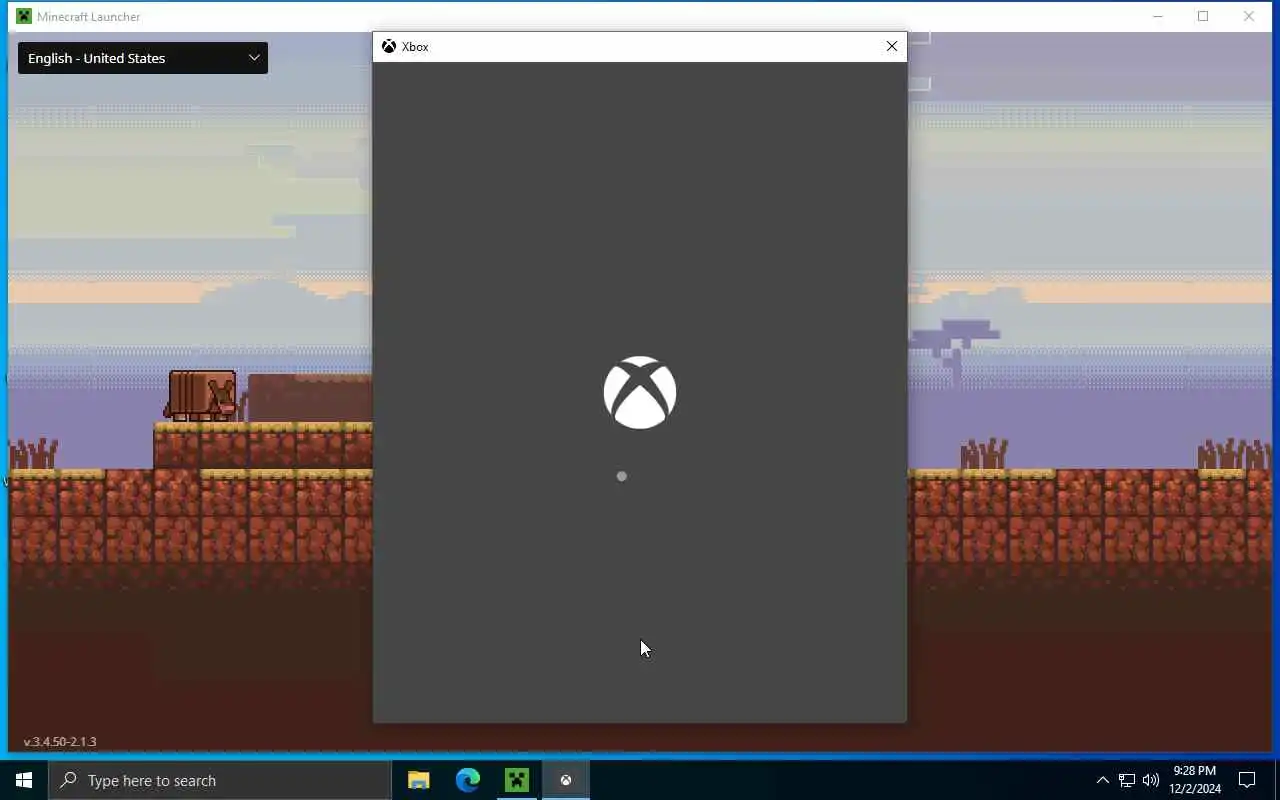Minimize the Minecraft Launcher window
1280x800 pixels.
coord(1157,16)
